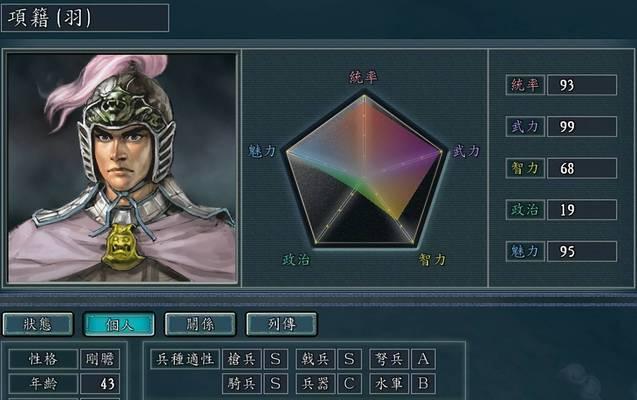The width and height of the screenshot is (637, 400).
Task: Click the general's portrait image
Action: (122, 168)
